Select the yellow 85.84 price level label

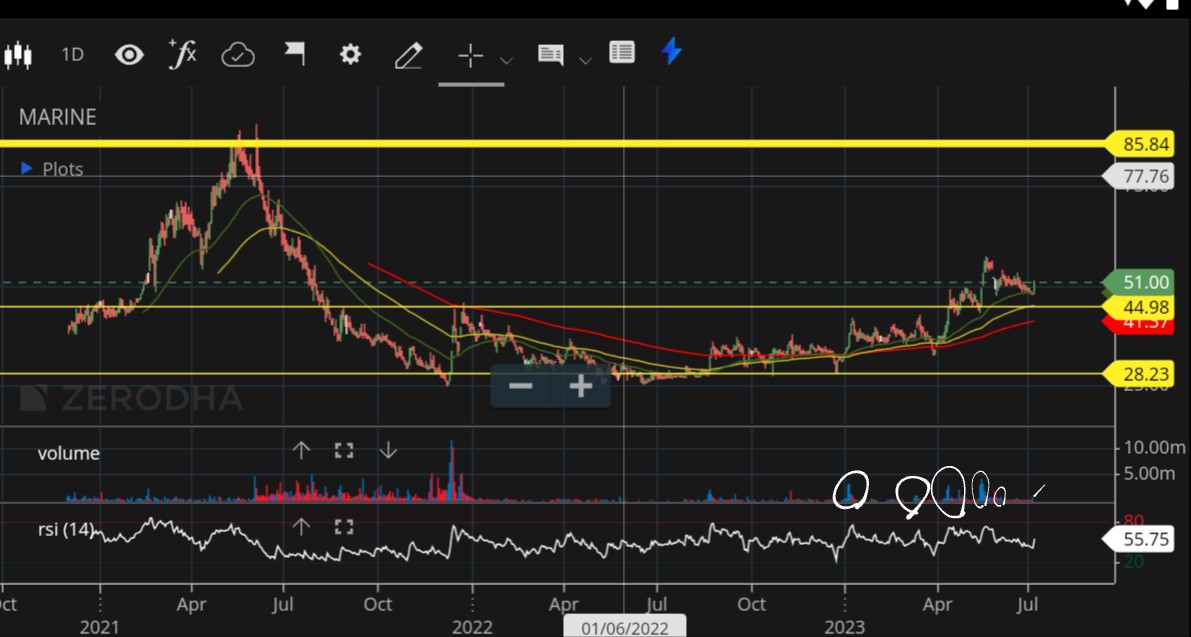pos(1146,144)
